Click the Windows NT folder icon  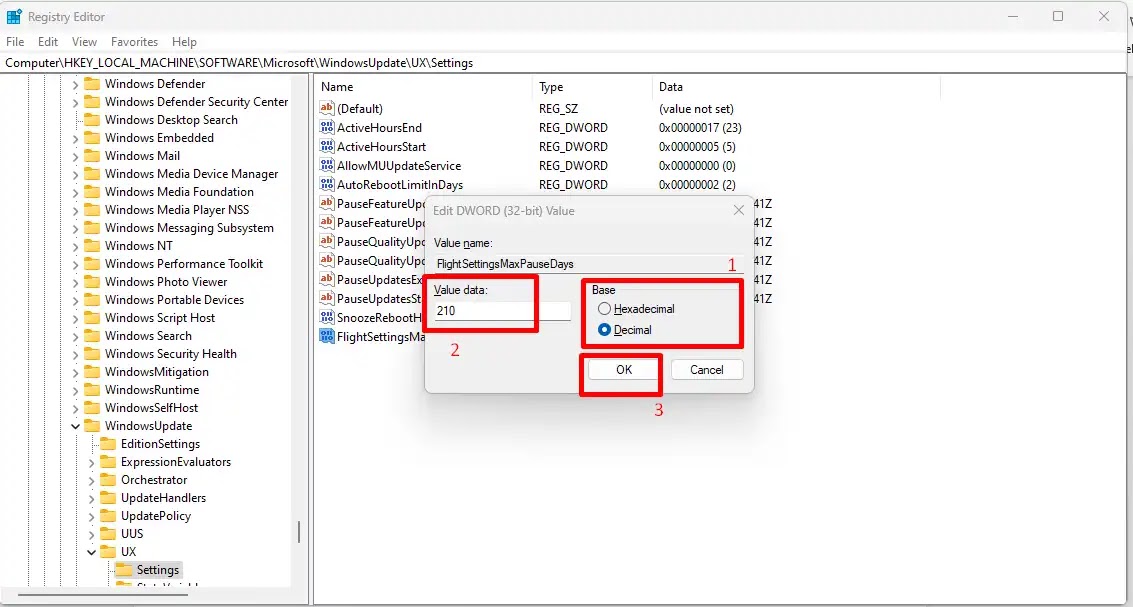[92, 246]
